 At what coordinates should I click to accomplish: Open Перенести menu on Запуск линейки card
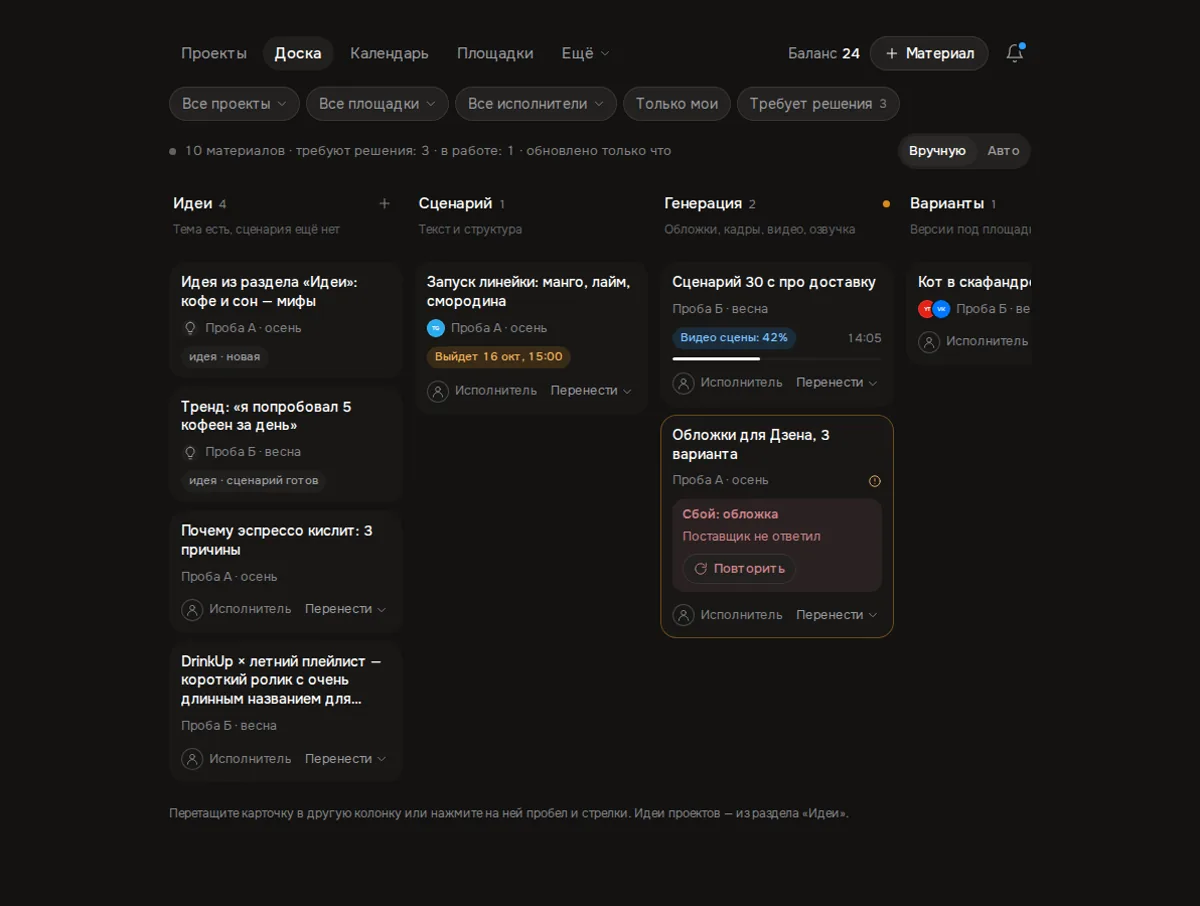pyautogui.click(x=591, y=391)
